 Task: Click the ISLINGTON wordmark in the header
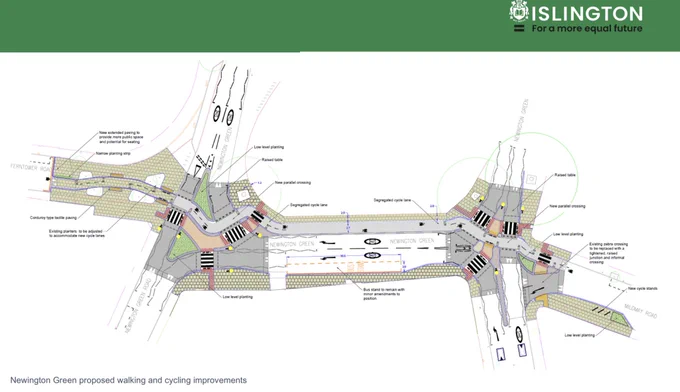click(587, 14)
